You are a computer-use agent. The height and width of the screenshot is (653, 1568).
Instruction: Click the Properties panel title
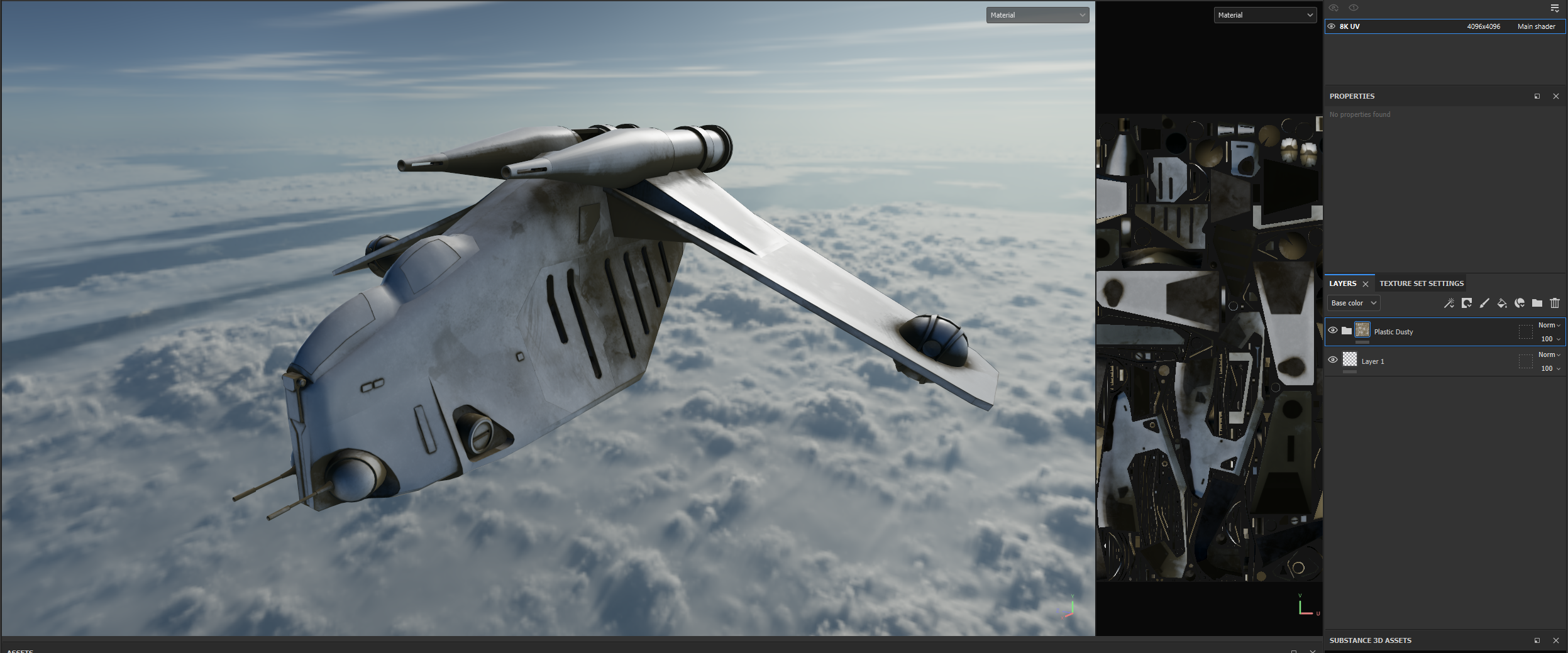[1352, 96]
